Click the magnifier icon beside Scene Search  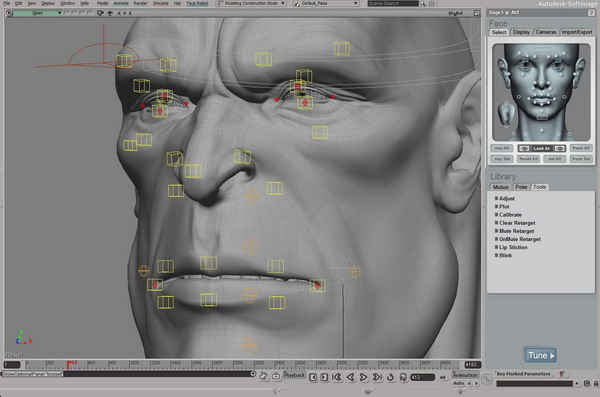(x=423, y=3)
